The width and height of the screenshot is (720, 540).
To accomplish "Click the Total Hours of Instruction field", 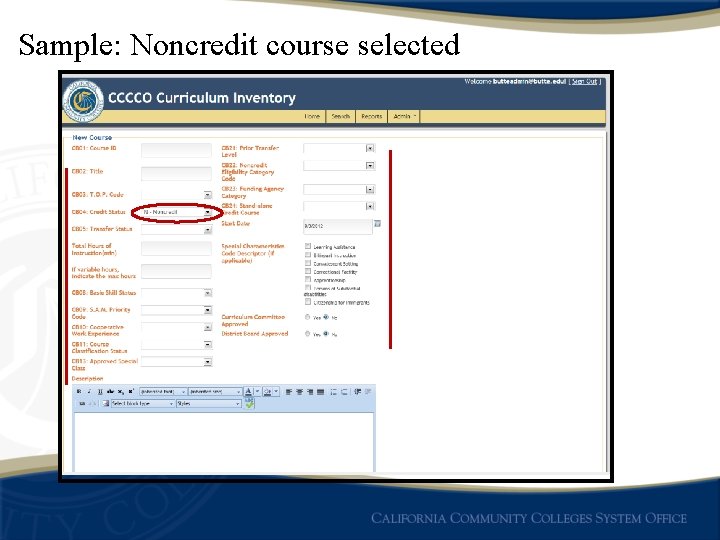I will tap(176, 248).
